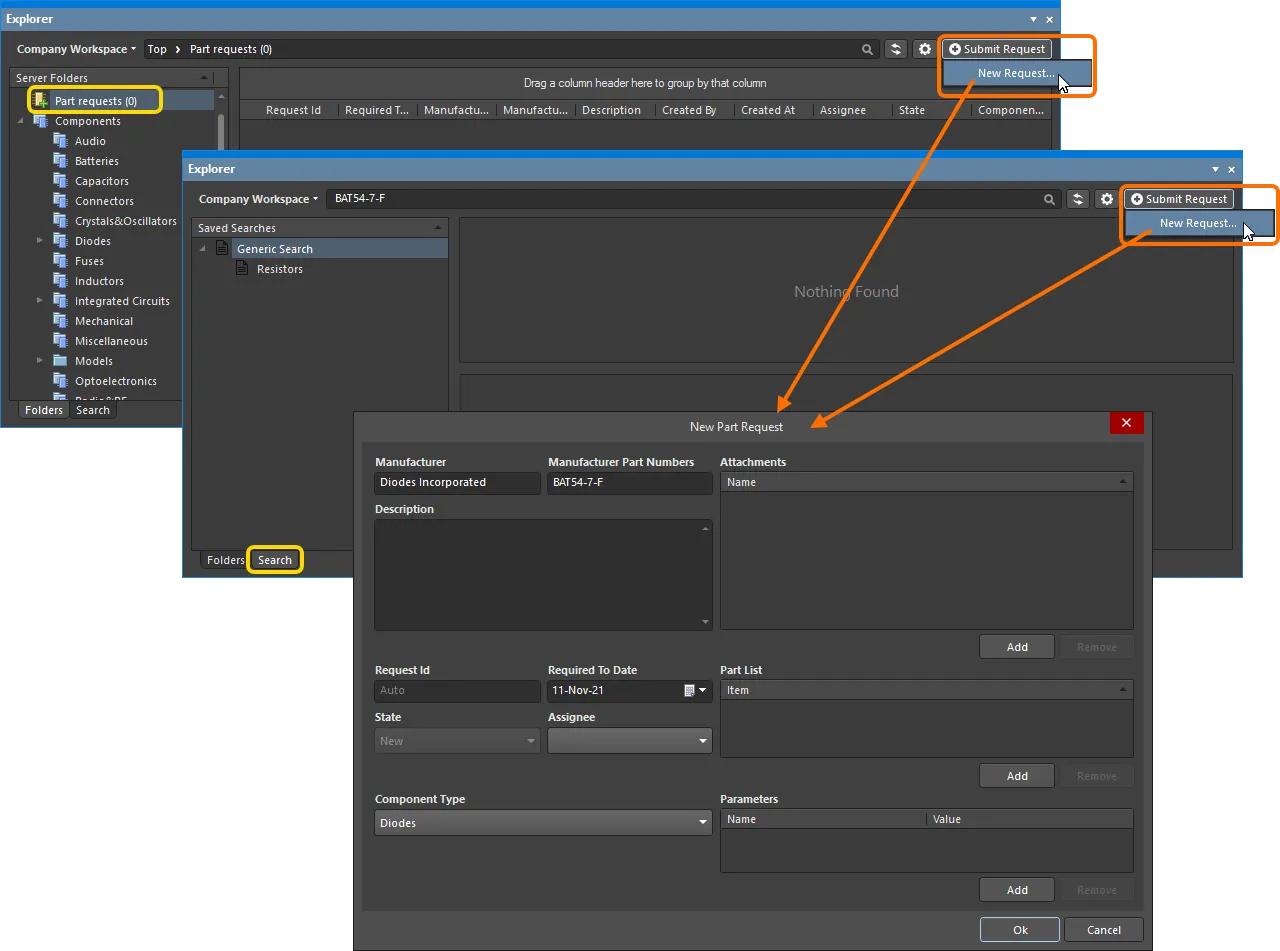Select the Batteries folder in the tree
Image resolution: width=1280 pixels, height=951 pixels.
96,161
